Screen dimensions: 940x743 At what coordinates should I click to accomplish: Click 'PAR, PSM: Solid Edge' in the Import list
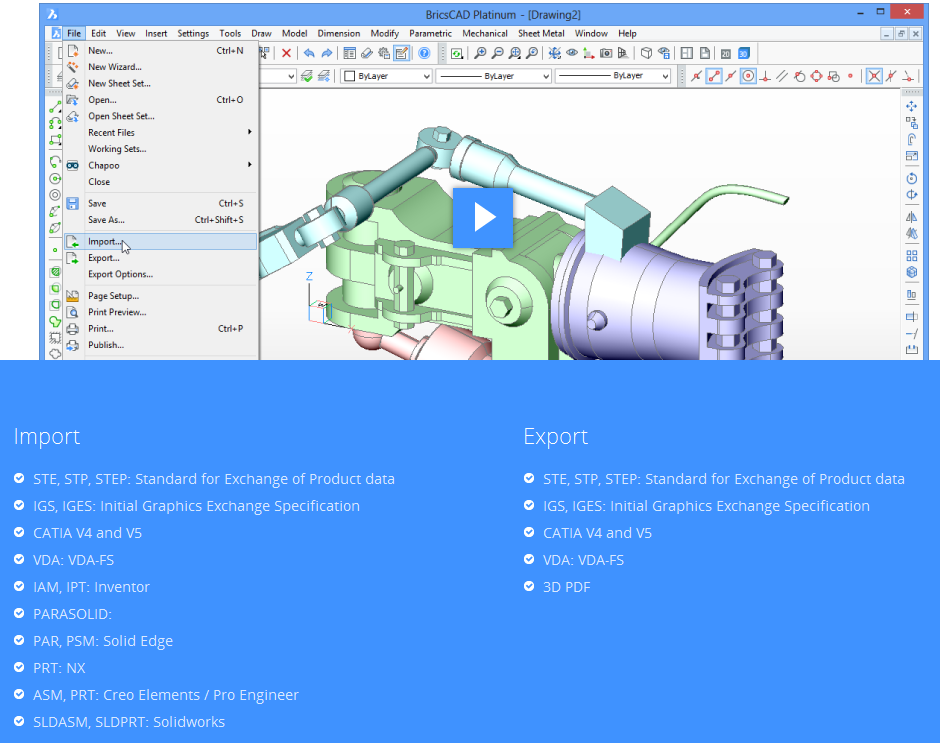click(x=103, y=641)
